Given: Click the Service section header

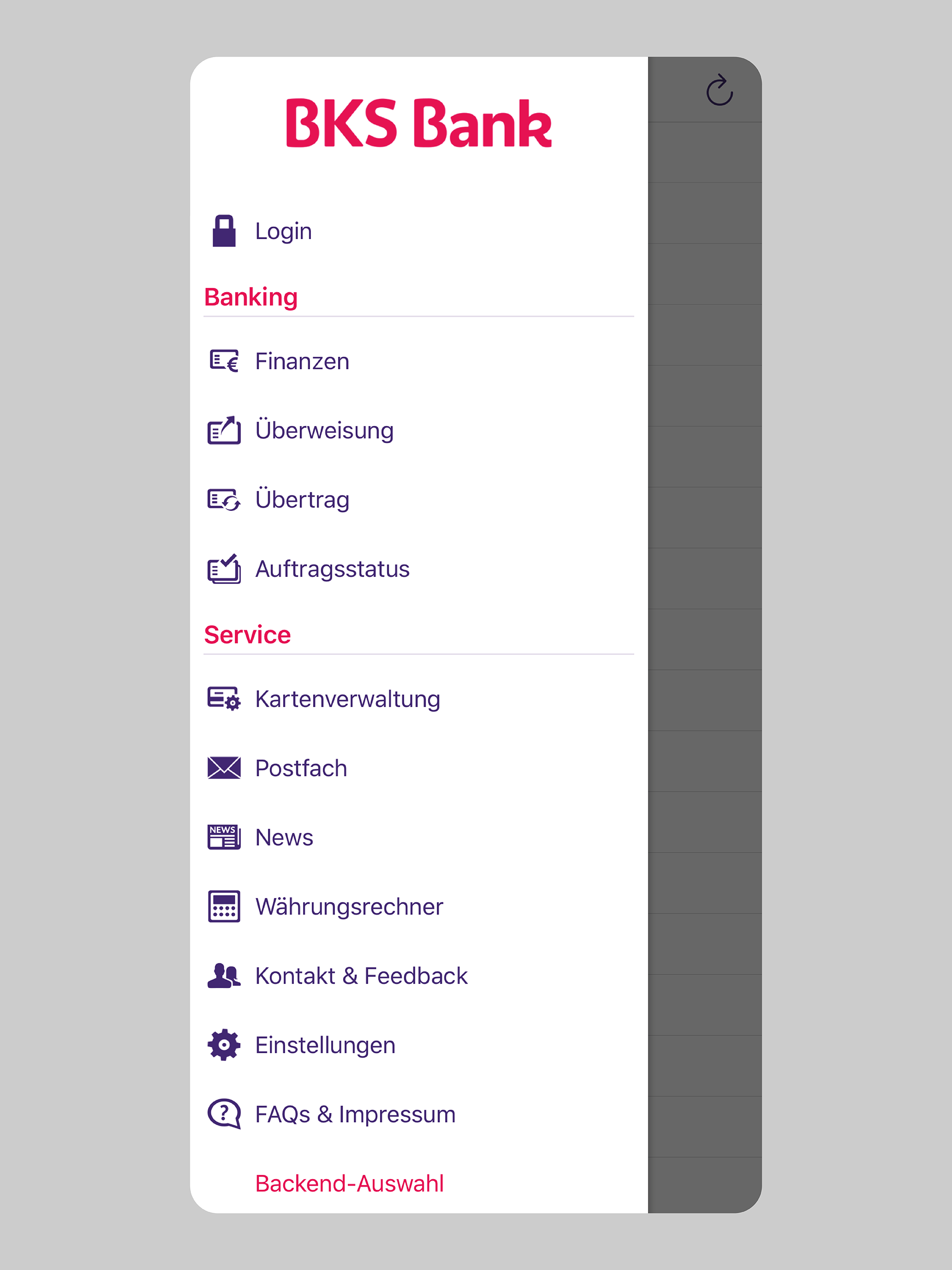Looking at the screenshot, I should (247, 635).
